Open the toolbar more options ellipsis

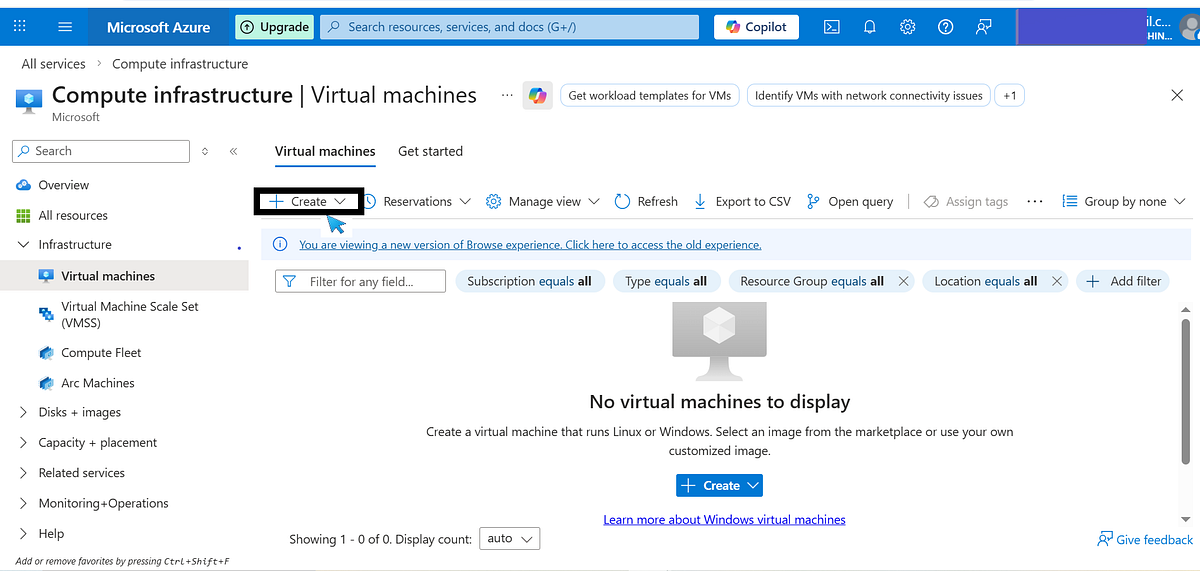point(1035,201)
